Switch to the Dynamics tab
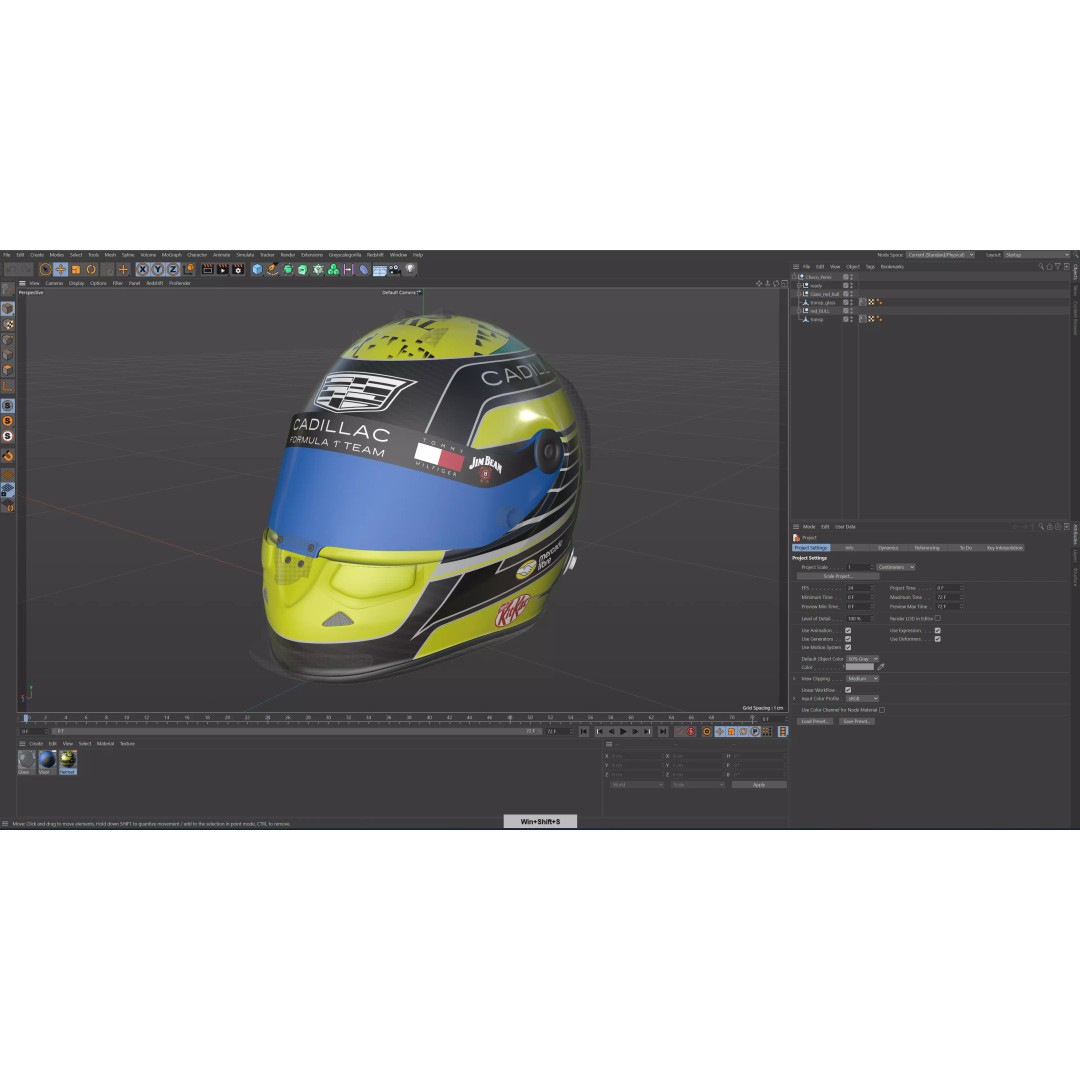The image size is (1080, 1080). [x=888, y=548]
